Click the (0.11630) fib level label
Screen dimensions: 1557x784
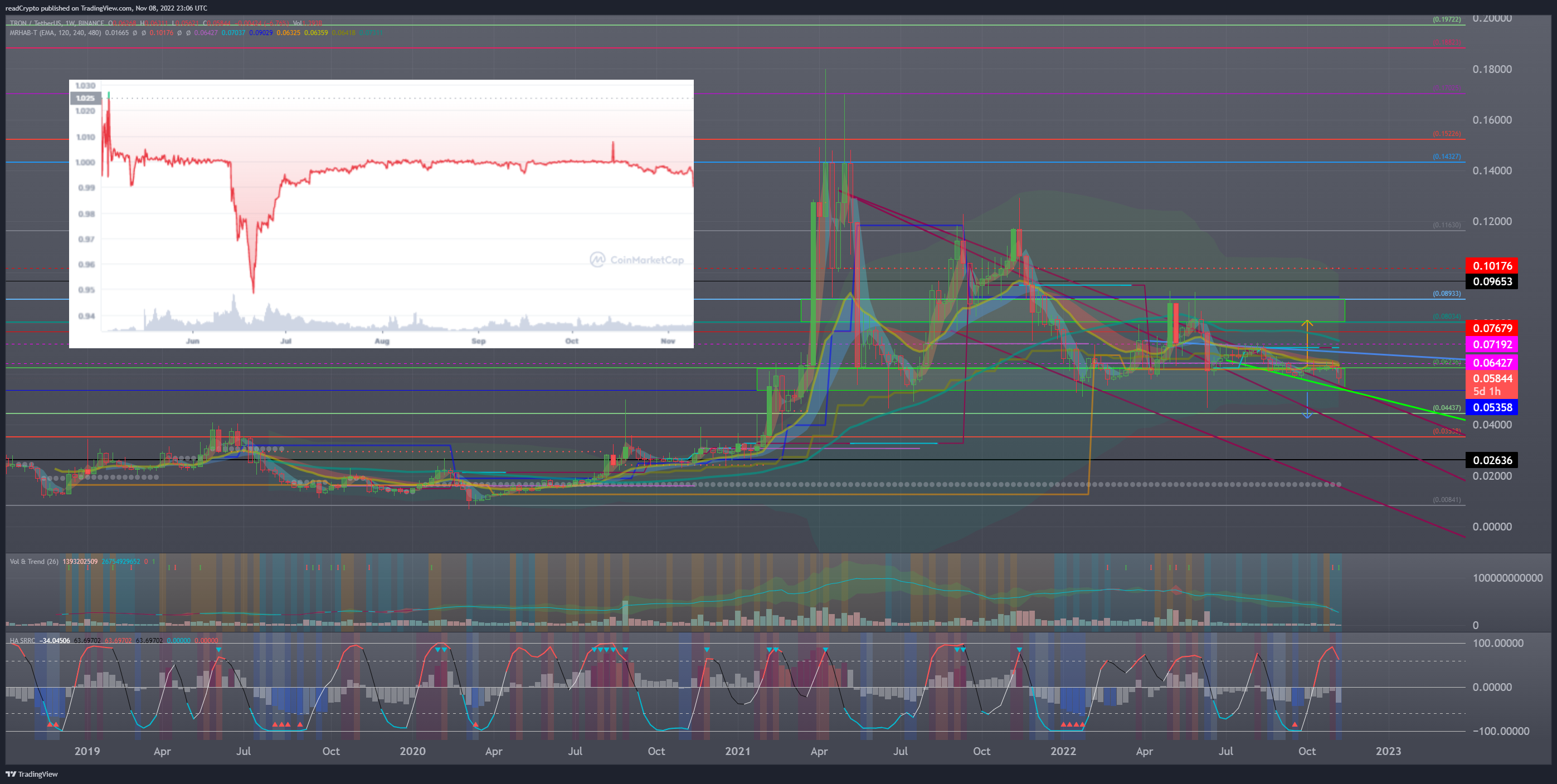click(x=1447, y=225)
